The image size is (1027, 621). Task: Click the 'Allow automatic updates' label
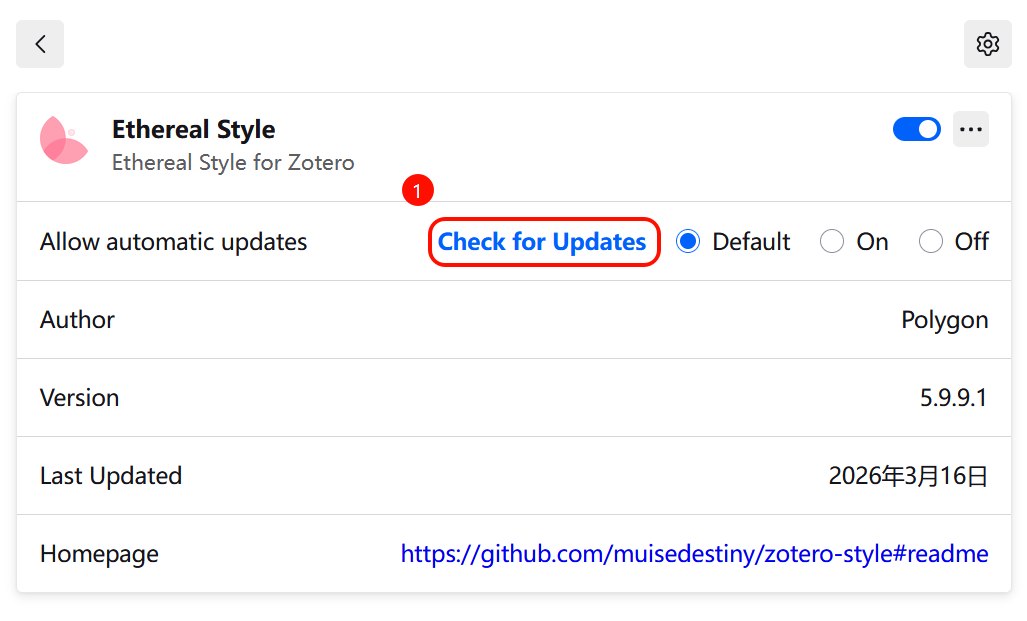coord(174,242)
